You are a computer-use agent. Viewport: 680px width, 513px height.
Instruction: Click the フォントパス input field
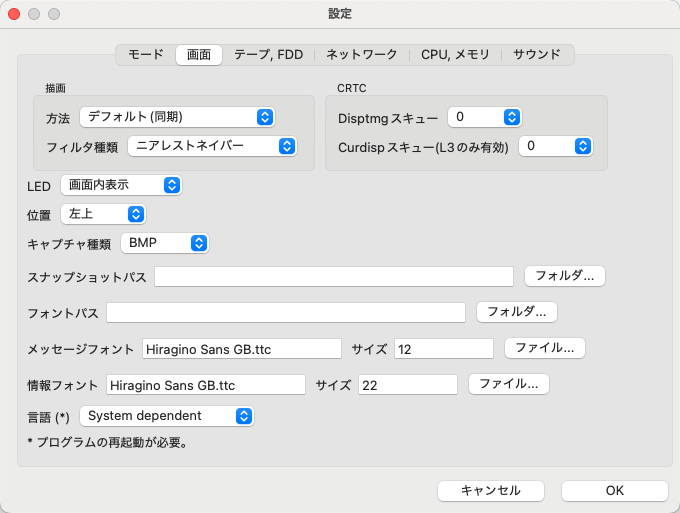(x=285, y=313)
